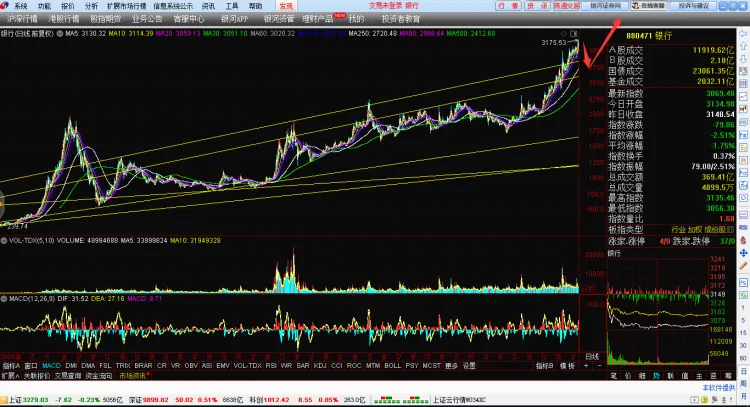Click the 资讯 button in title bar
The width and height of the screenshot is (750, 407).
click(537, 6)
